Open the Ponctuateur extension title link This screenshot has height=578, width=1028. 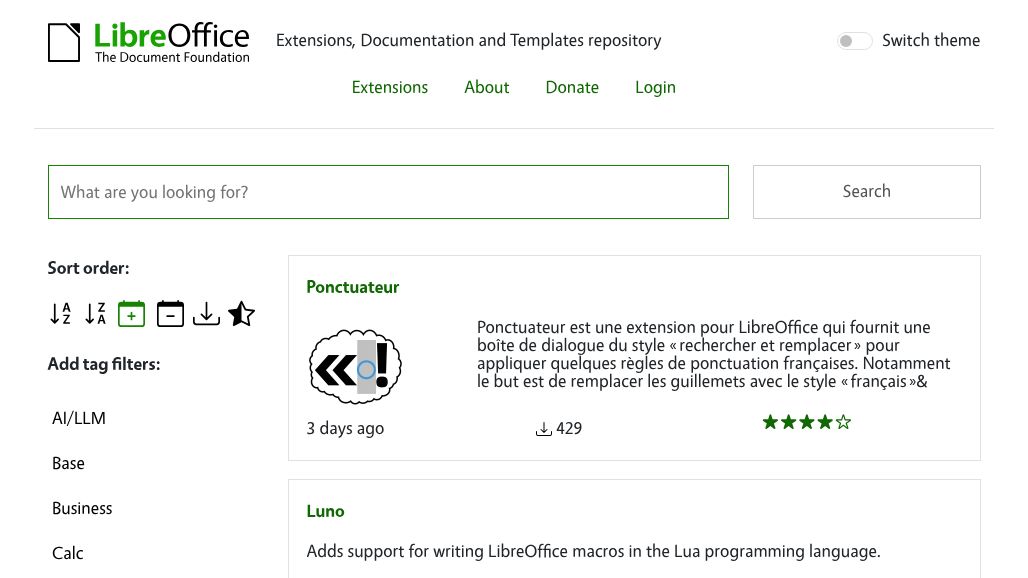click(x=352, y=287)
